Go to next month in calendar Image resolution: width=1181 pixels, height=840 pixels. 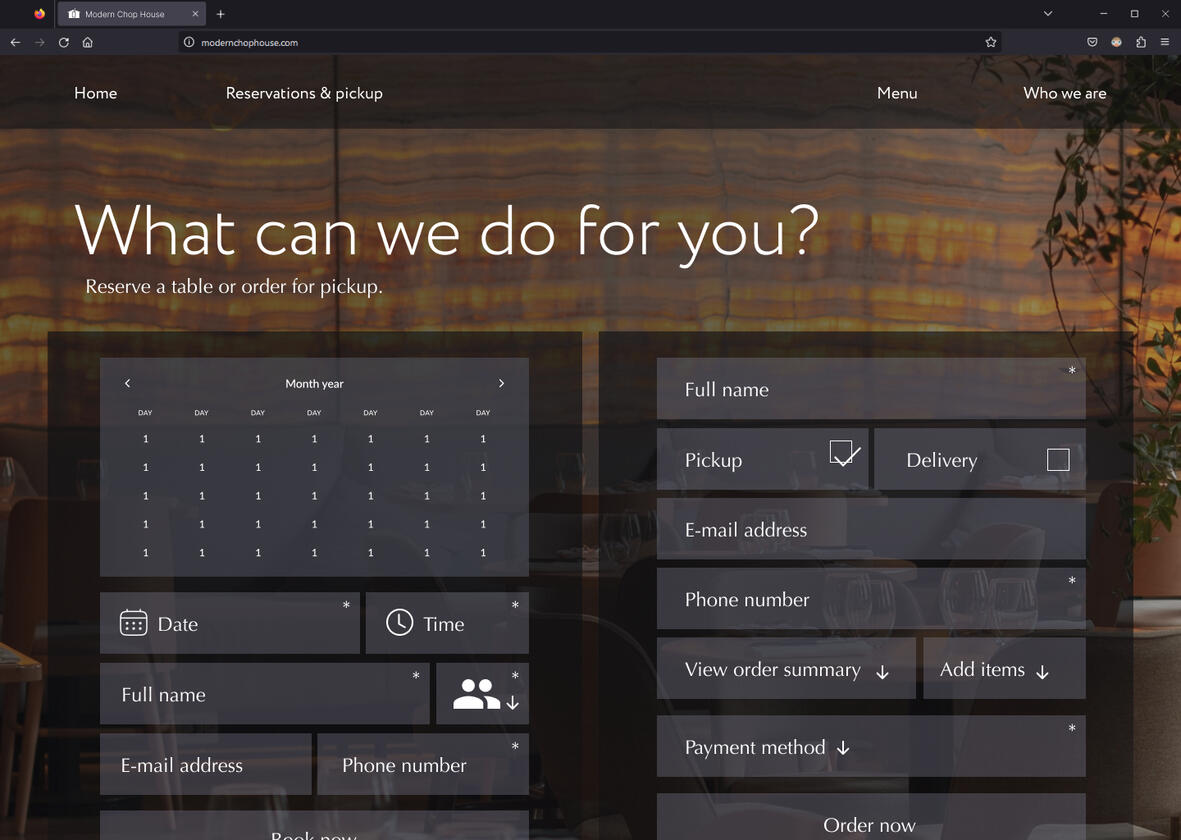501,383
